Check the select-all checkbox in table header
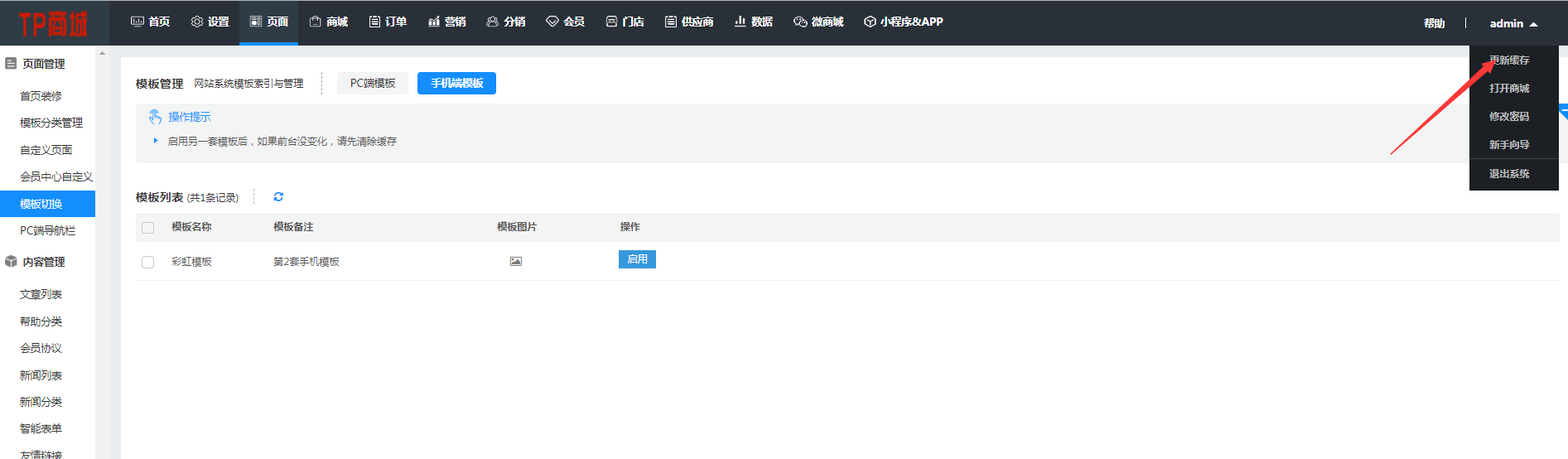 click(x=148, y=228)
